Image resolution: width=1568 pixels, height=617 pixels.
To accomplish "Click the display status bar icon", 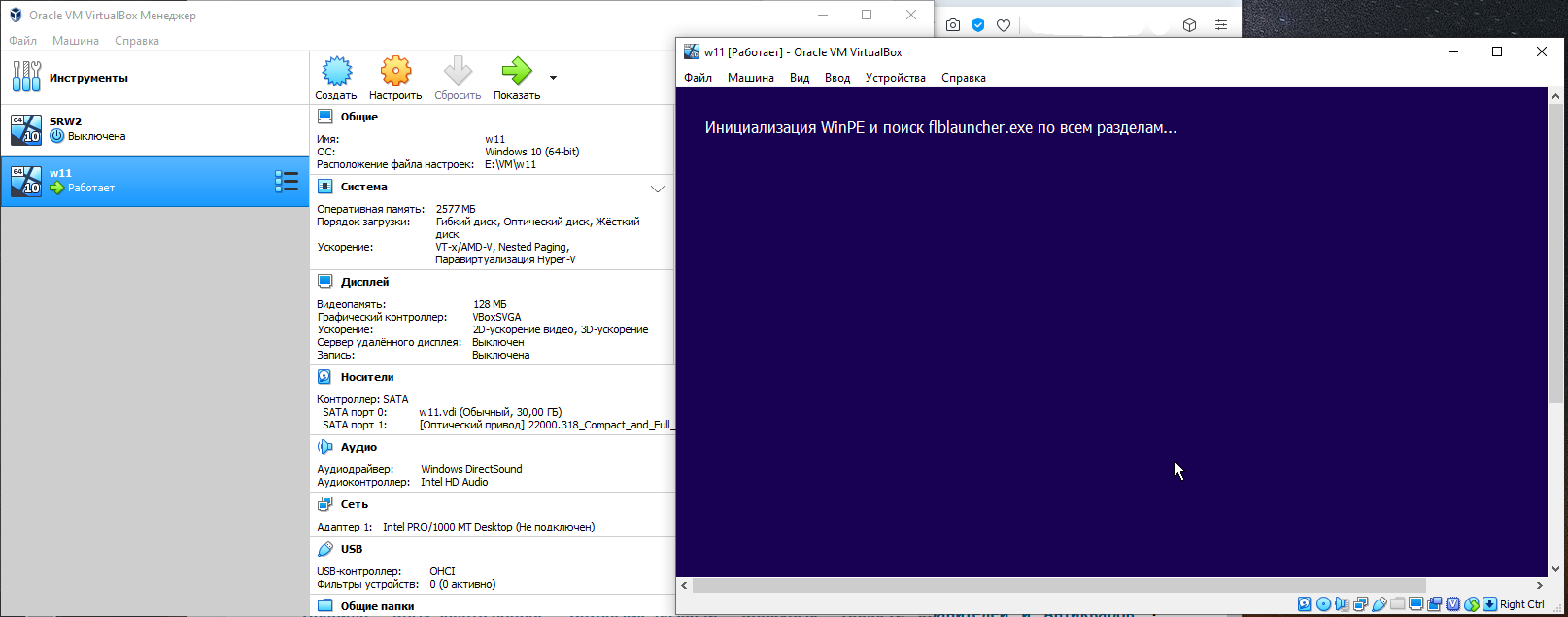I will 1415,604.
